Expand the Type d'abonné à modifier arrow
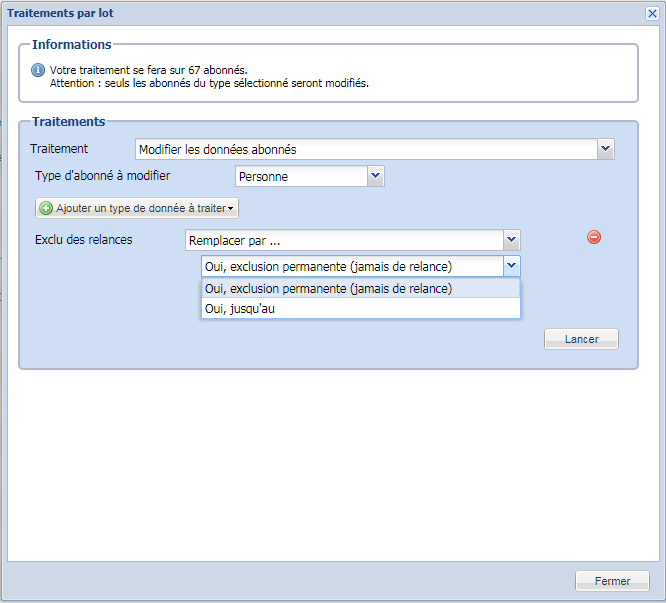The height and width of the screenshot is (603, 666). (375, 176)
